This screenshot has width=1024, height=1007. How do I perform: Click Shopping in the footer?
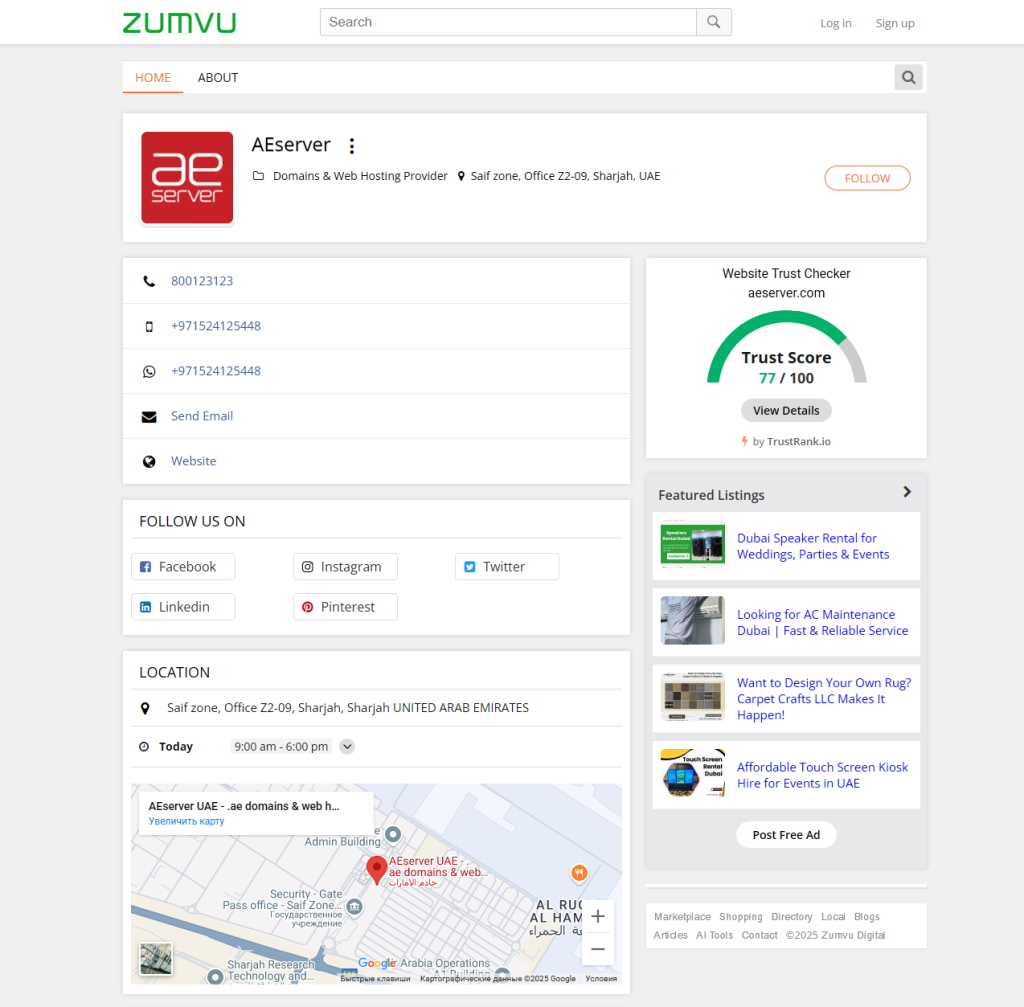click(741, 917)
